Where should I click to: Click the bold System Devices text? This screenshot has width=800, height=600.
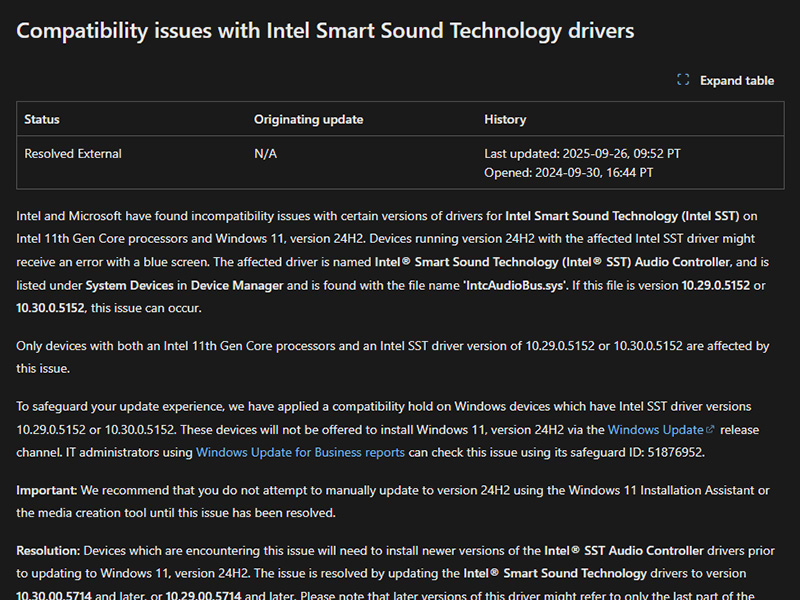coord(130,285)
